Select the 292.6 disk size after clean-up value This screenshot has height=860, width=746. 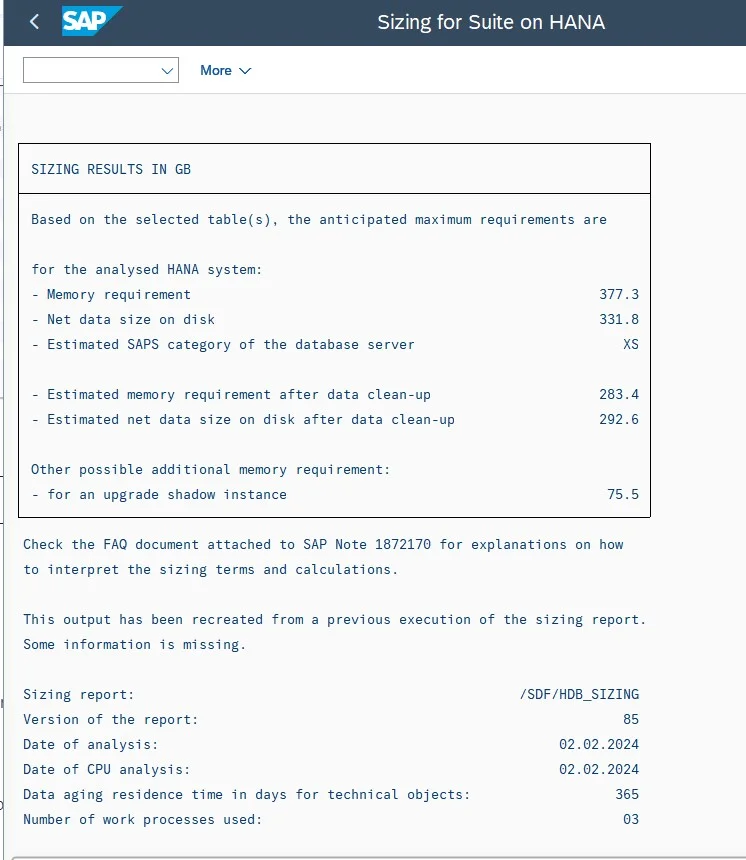coord(619,420)
